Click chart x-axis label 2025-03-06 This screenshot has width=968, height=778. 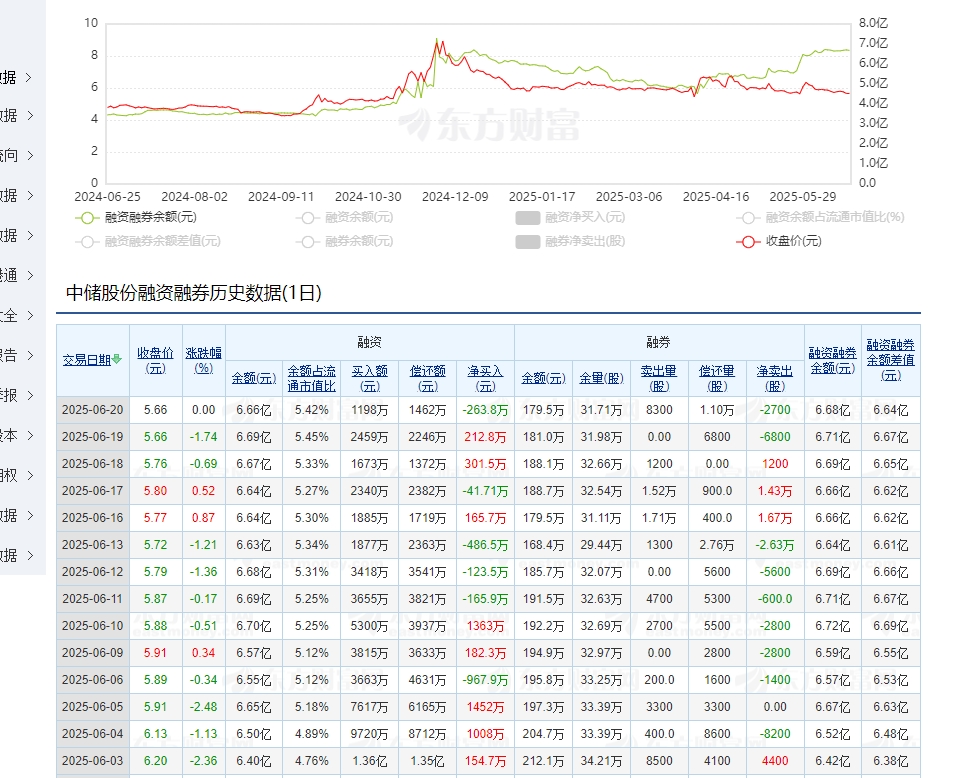[x=629, y=197]
